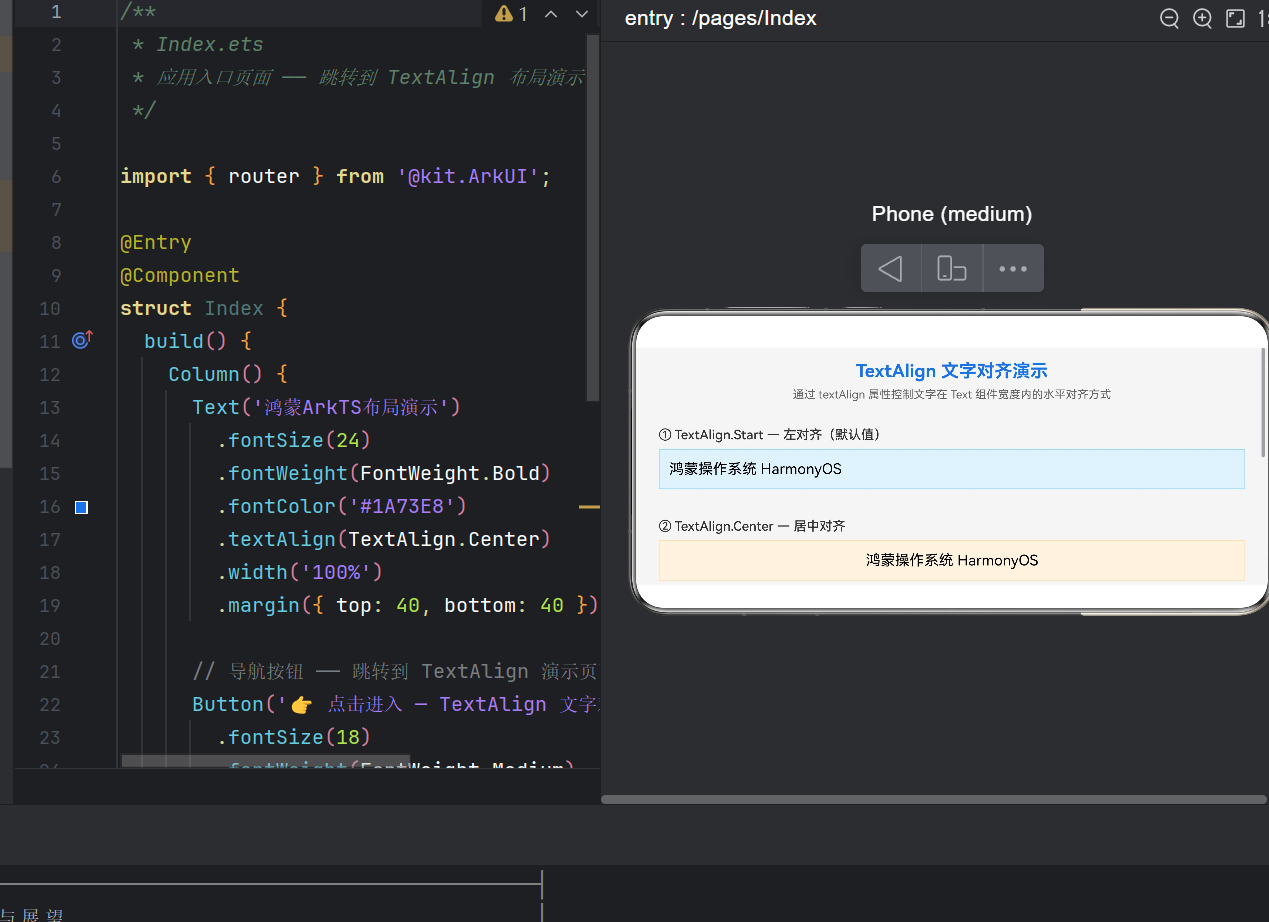Click line number 20 in the gutter
The height and width of the screenshot is (922, 1269).
tap(50, 638)
